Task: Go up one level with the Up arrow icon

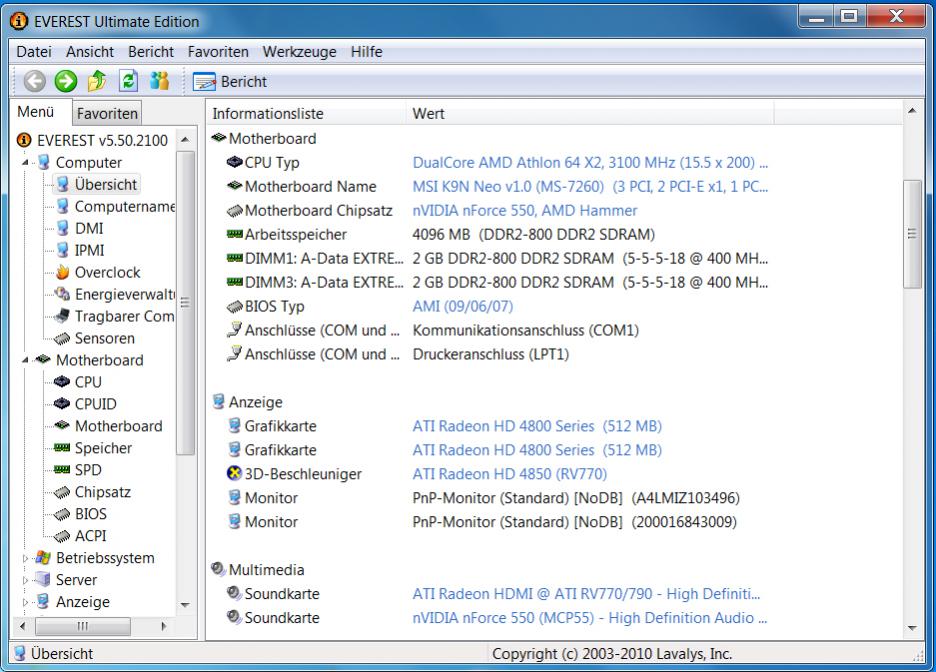Action: (x=97, y=81)
